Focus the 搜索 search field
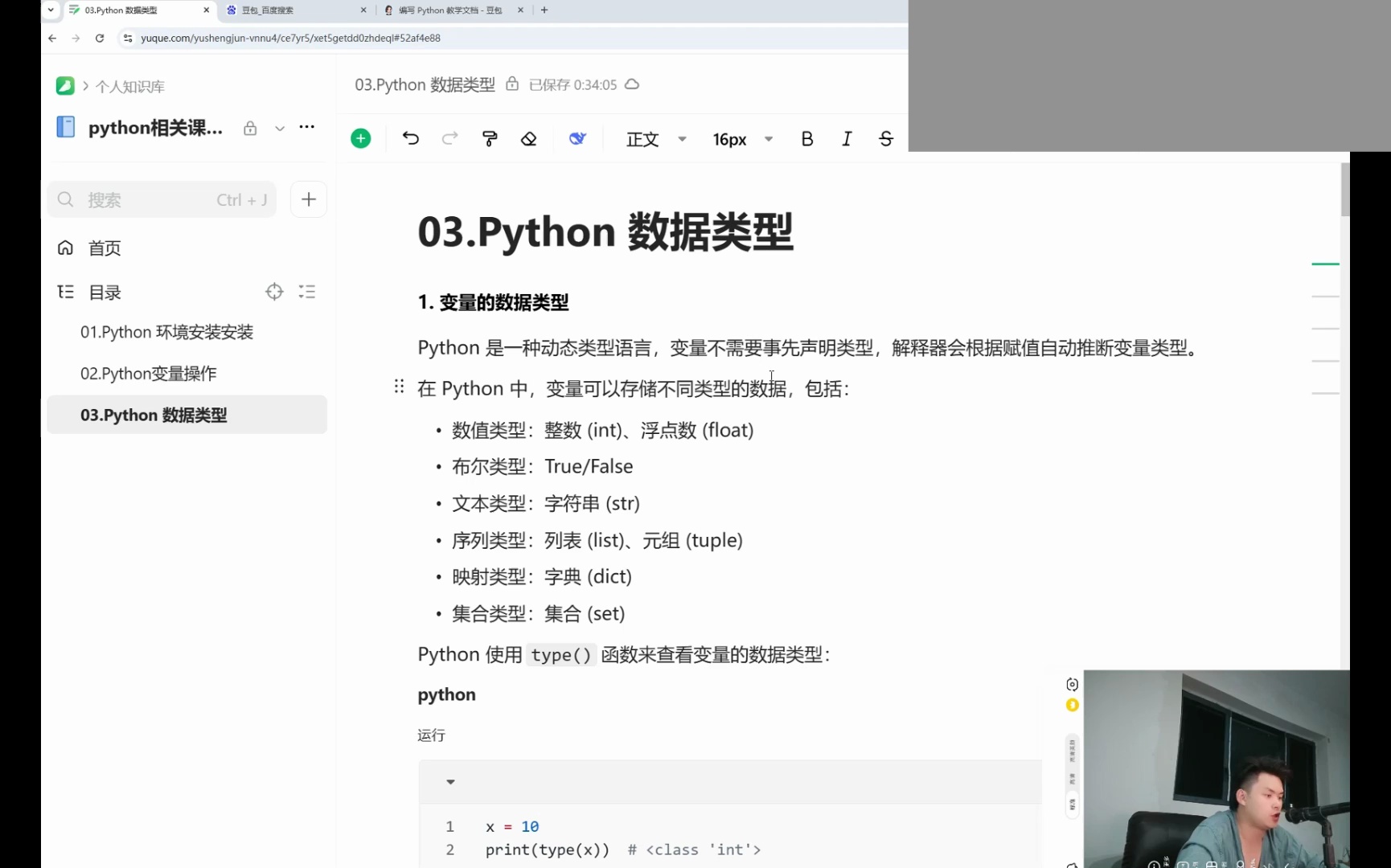 [162, 199]
